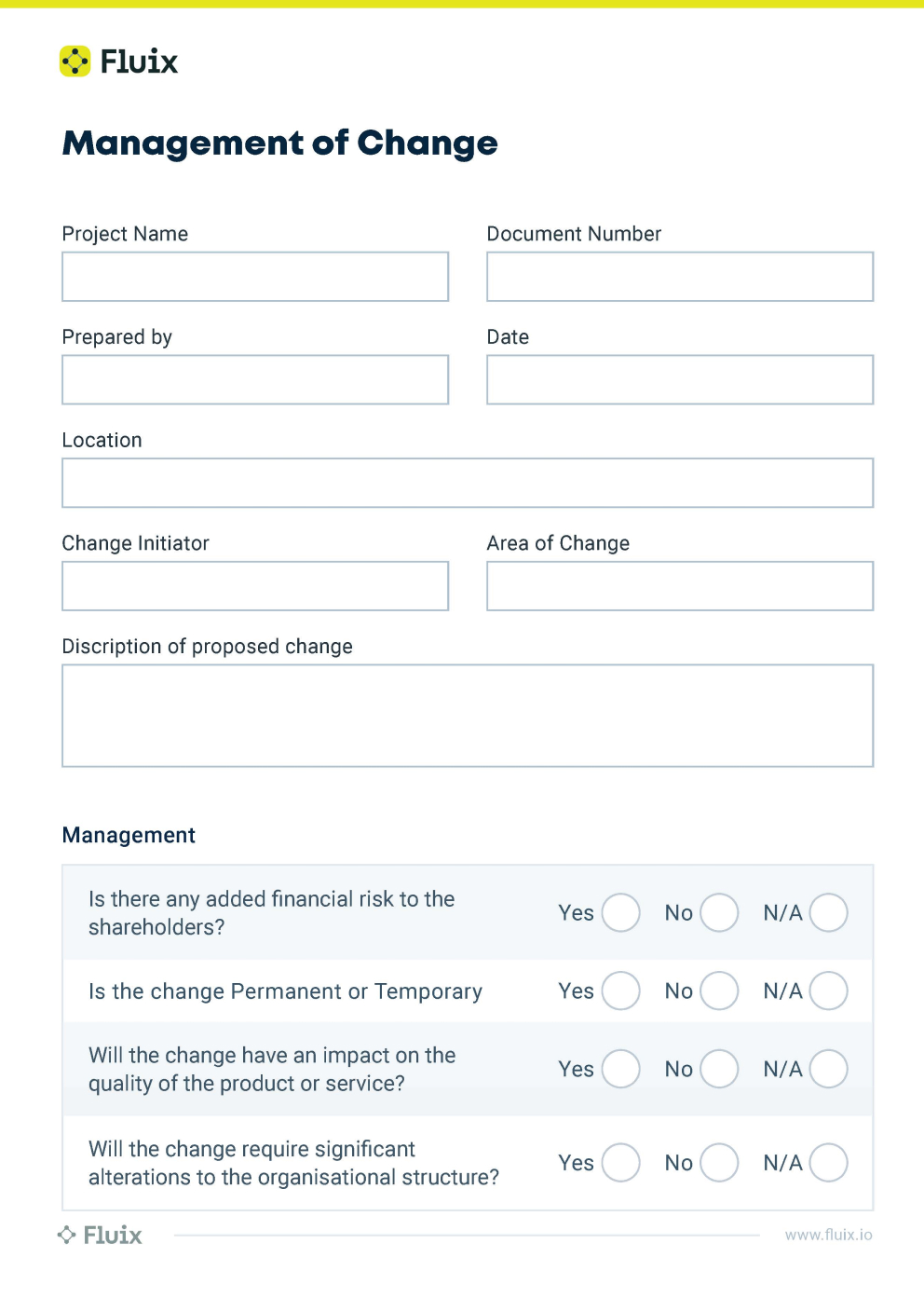Select Yes for Permanent or Temporary
Image resolution: width=924 pixels, height=1312 pixels.
pyautogui.click(x=620, y=991)
